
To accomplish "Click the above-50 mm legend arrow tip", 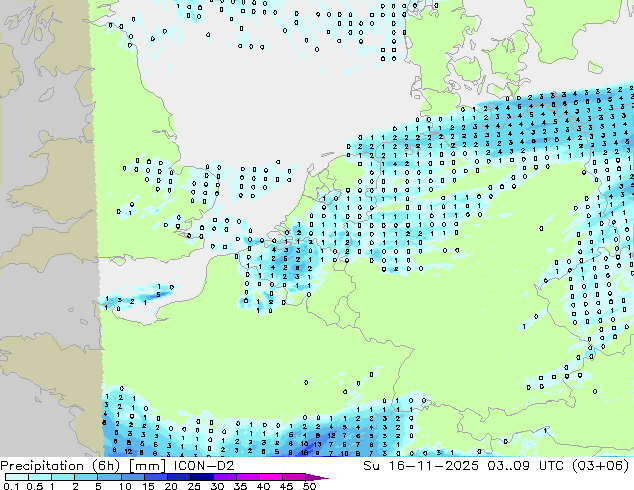I will (x=317, y=477).
